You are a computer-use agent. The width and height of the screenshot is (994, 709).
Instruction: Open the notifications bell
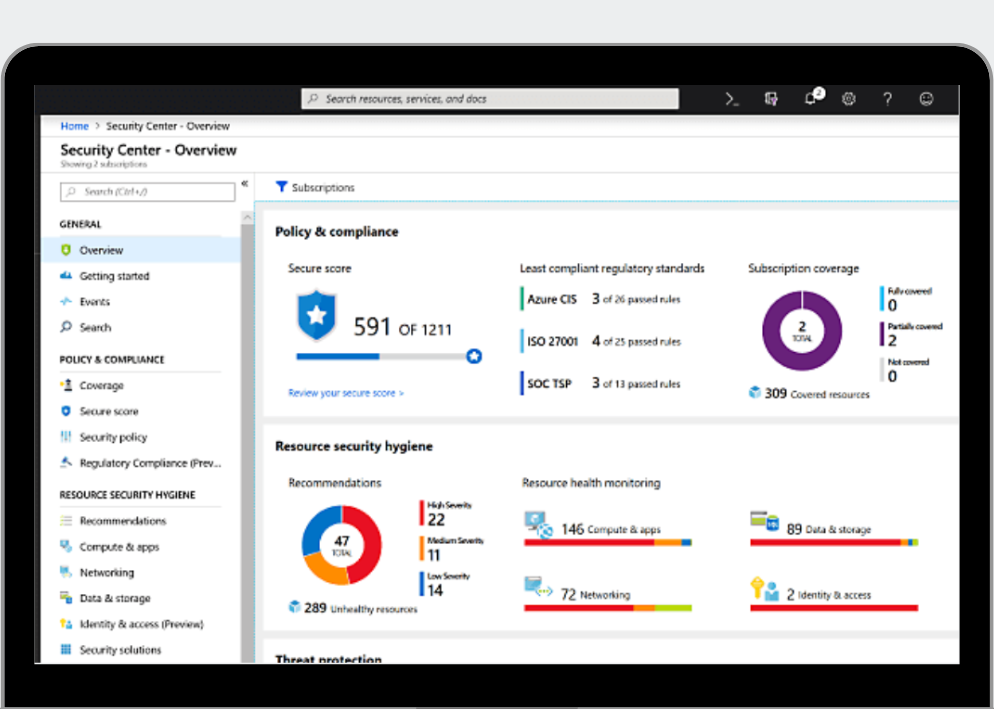(811, 98)
